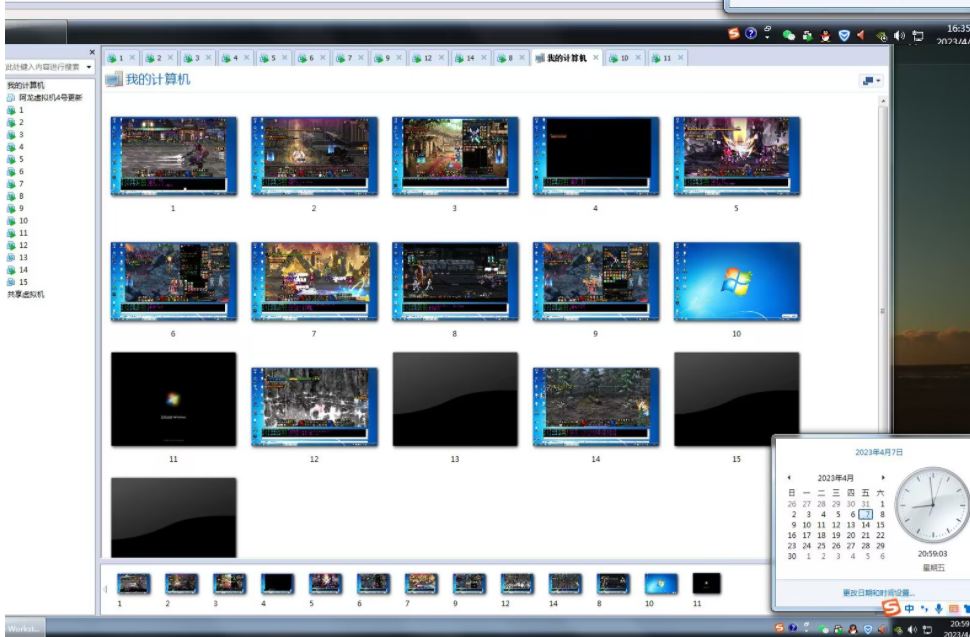Click the network icon in the 20:59 taskbar

pyautogui.click(x=927, y=629)
